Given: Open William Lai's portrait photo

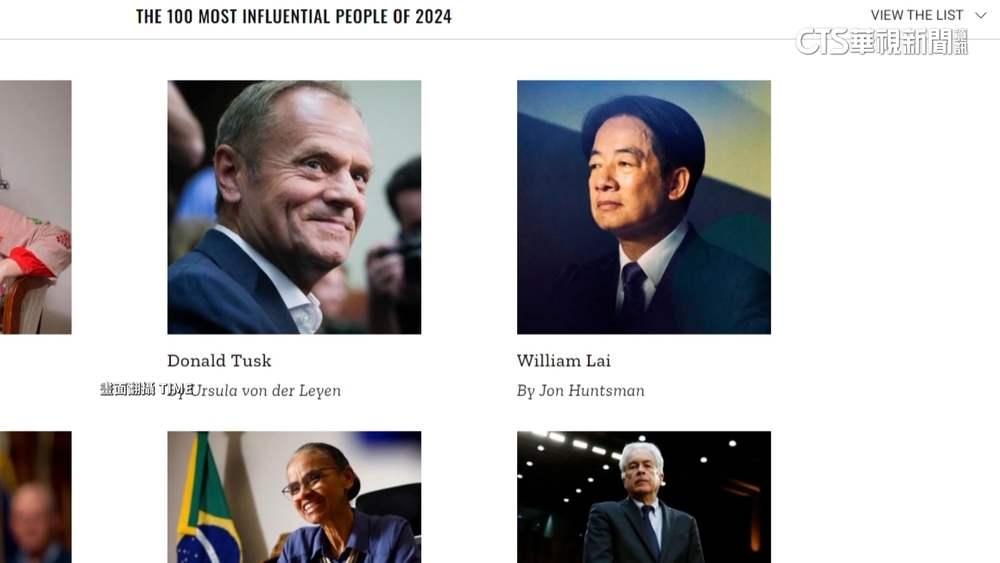Looking at the screenshot, I should (643, 207).
